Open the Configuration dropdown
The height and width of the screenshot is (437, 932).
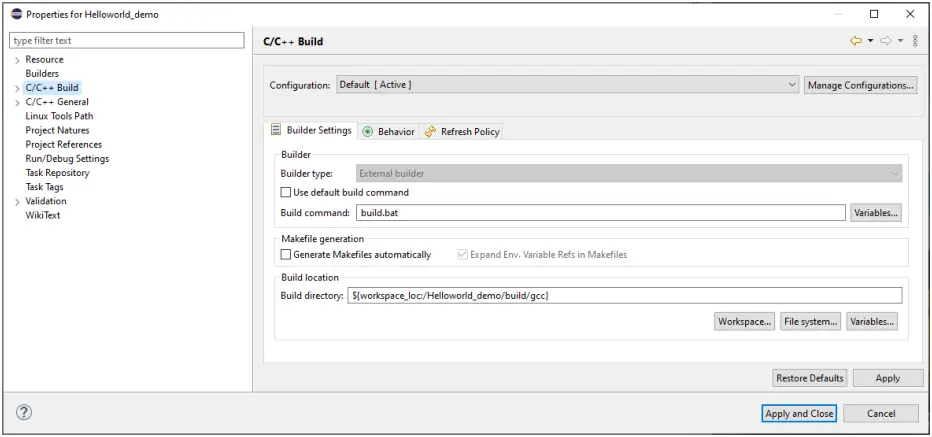567,85
